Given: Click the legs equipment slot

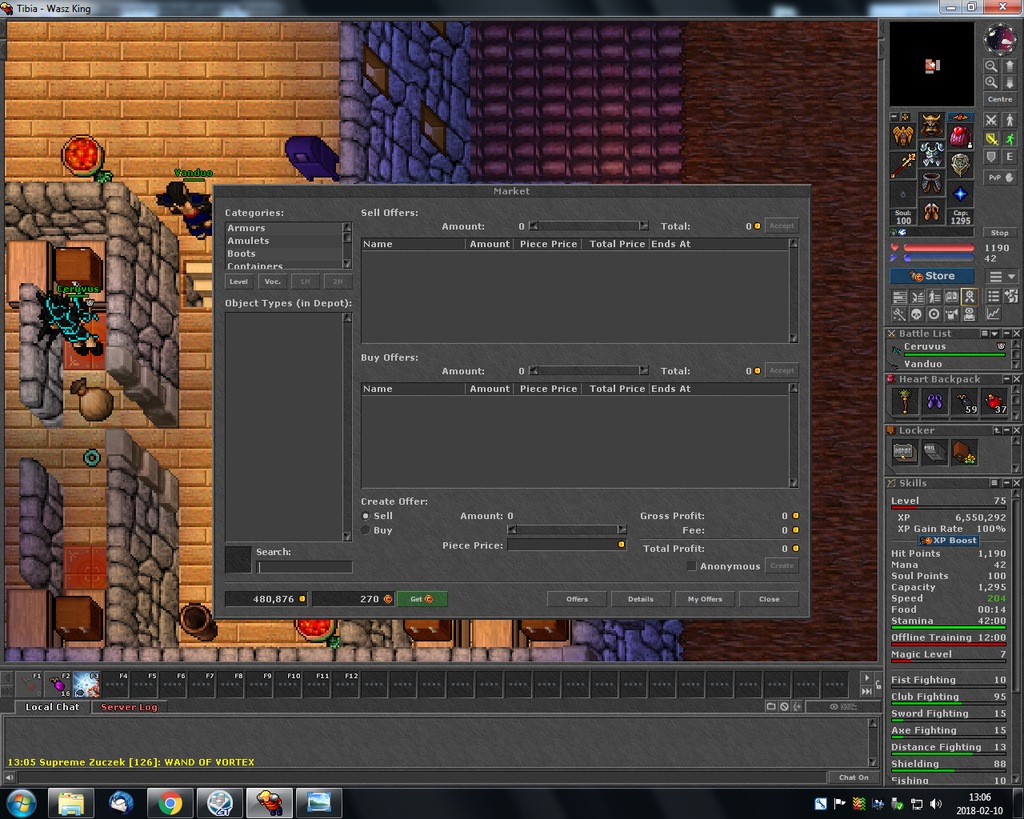Looking at the screenshot, I should point(932,183).
